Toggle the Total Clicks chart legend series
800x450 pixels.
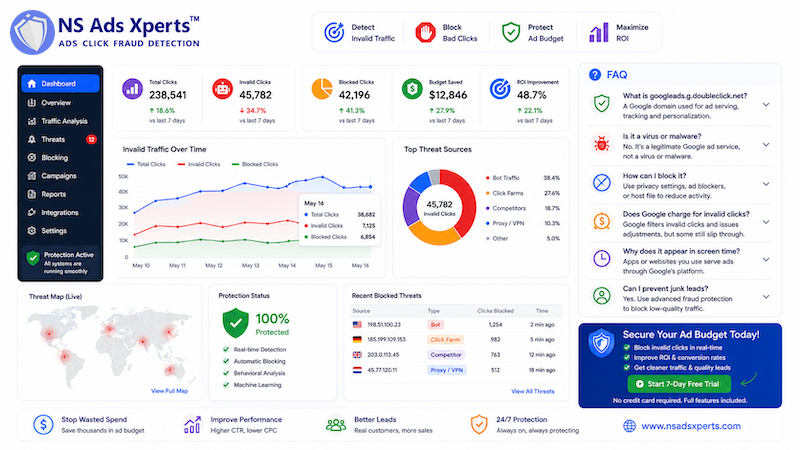[x=146, y=164]
